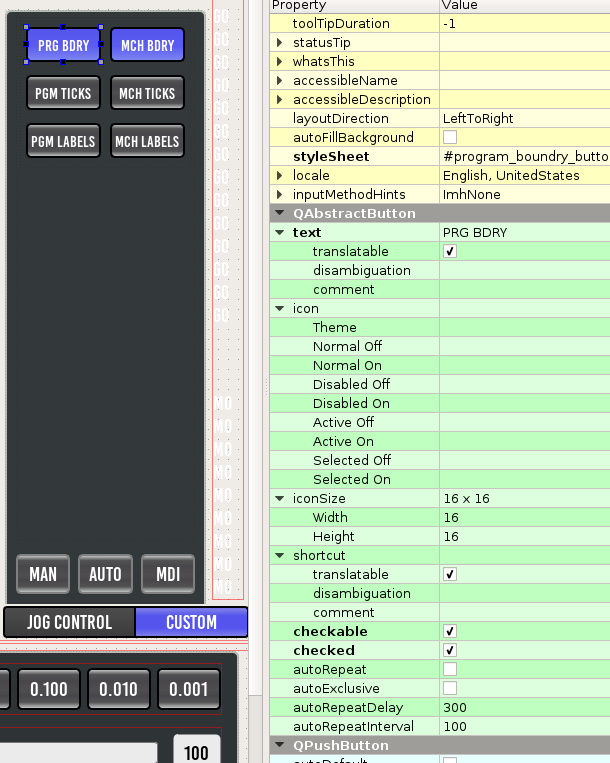Collapse the icon property group
The width and height of the screenshot is (610, 763).
280,308
